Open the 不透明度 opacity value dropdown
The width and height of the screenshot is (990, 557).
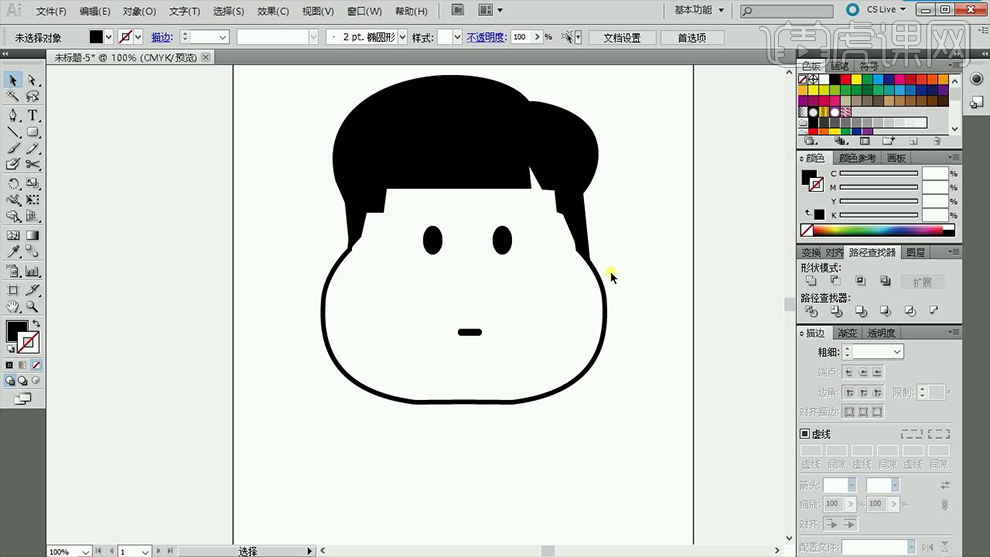[537, 37]
